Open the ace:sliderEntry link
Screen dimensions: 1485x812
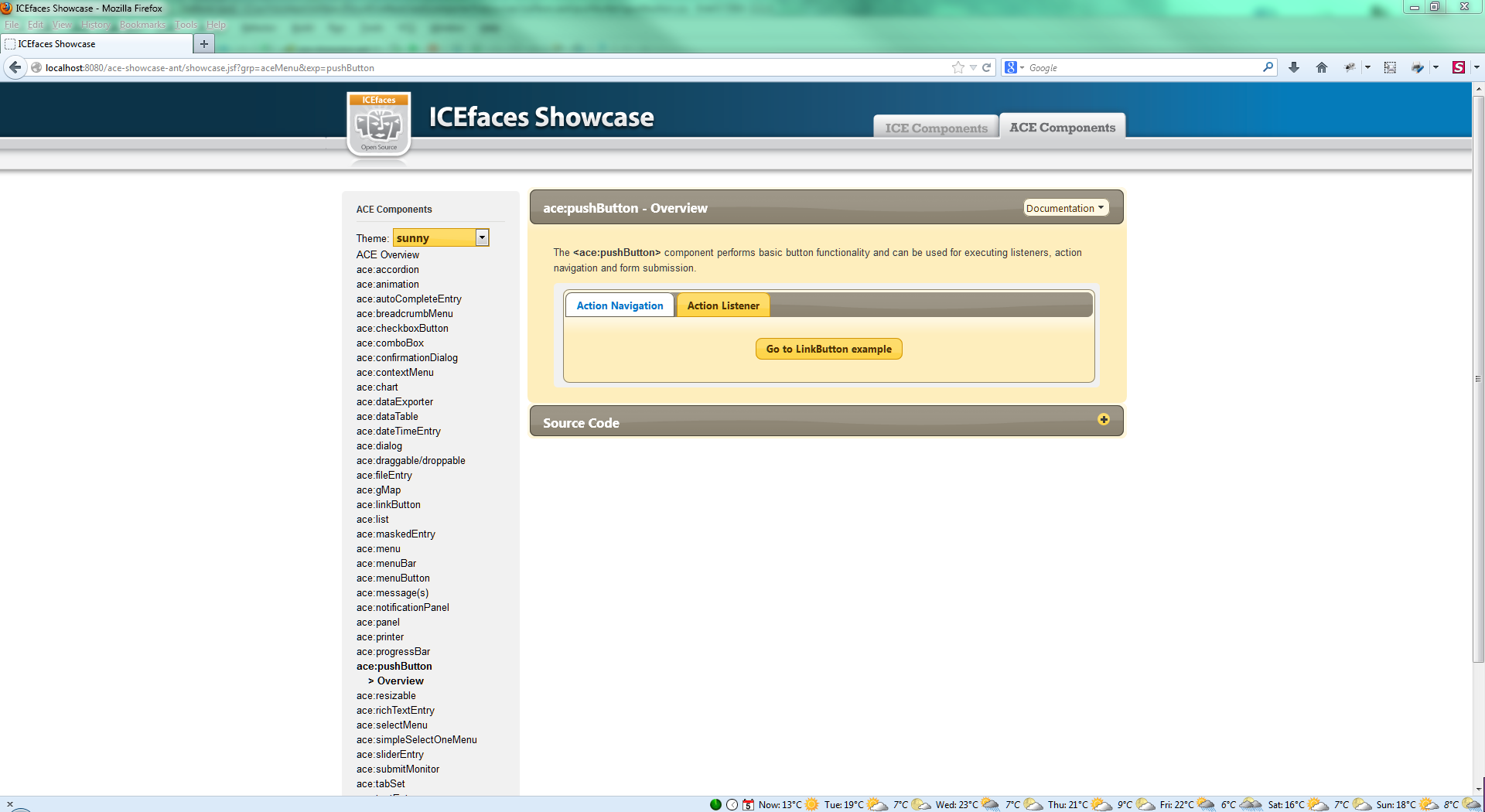click(x=390, y=754)
